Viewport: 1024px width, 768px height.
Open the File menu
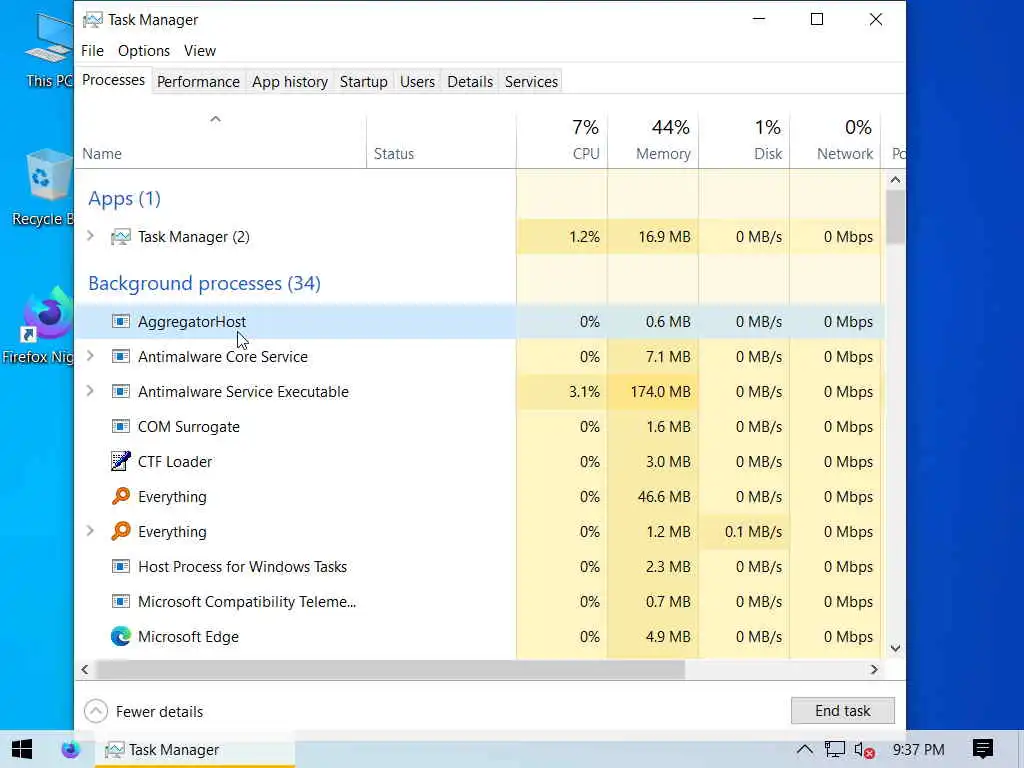click(92, 51)
